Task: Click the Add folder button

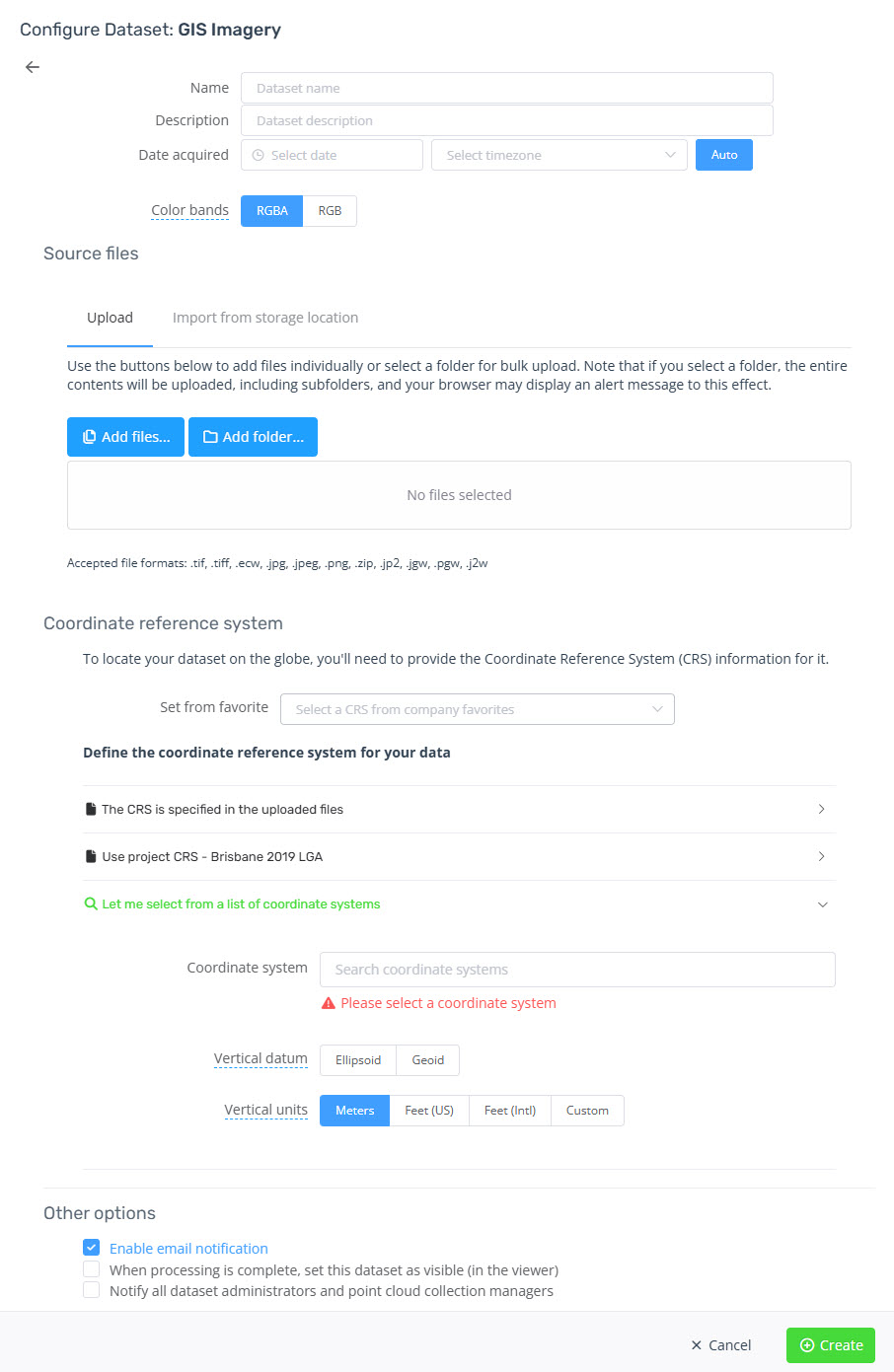Action: (x=254, y=437)
